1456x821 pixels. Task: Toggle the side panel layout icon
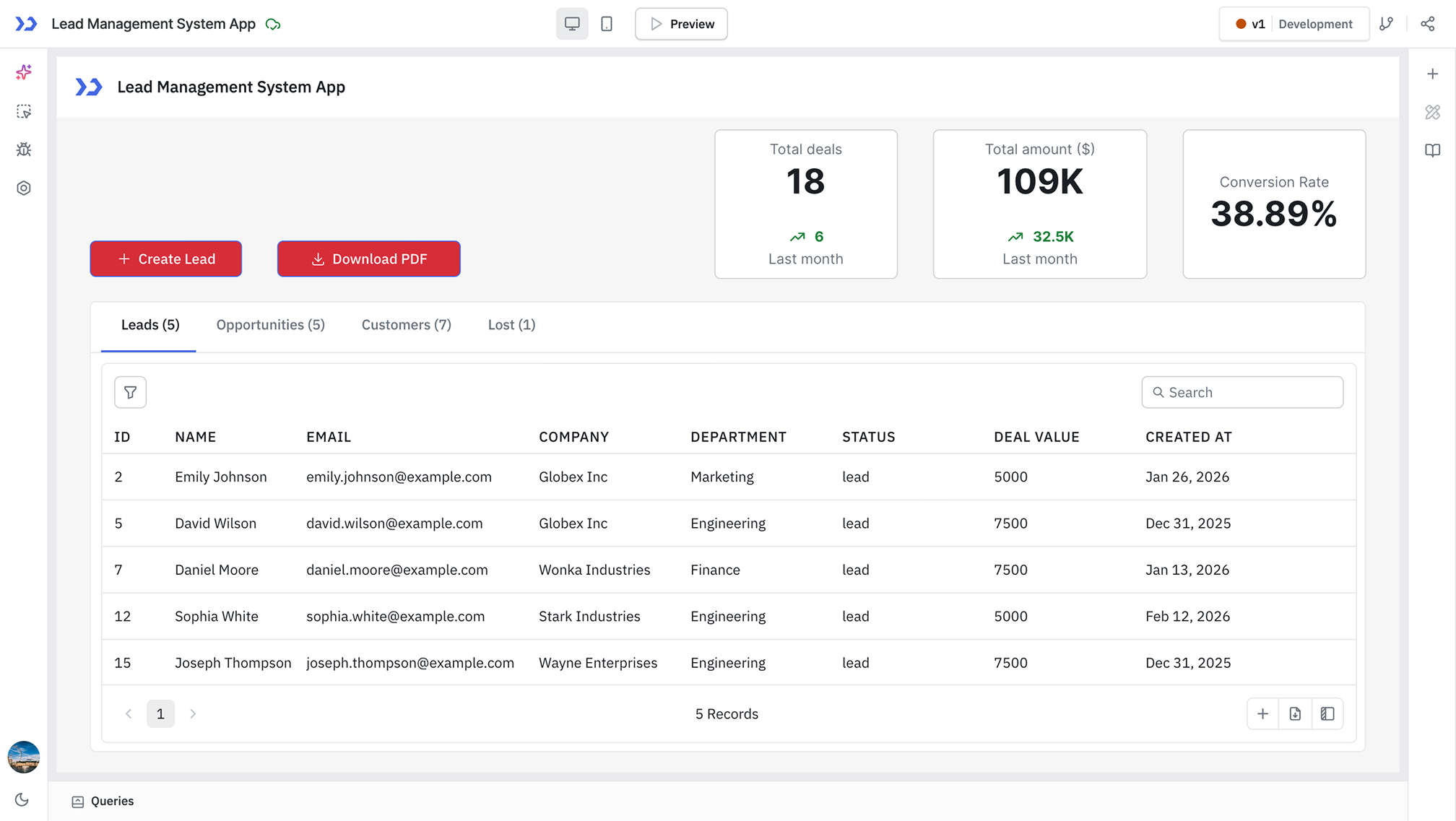[1327, 713]
